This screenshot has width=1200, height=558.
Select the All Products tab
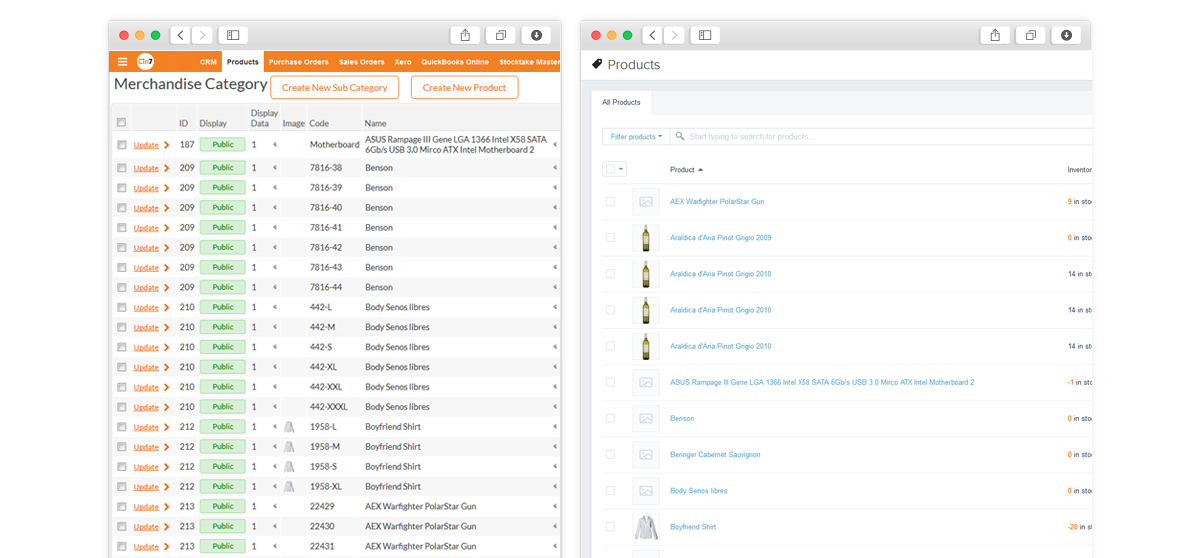point(621,102)
